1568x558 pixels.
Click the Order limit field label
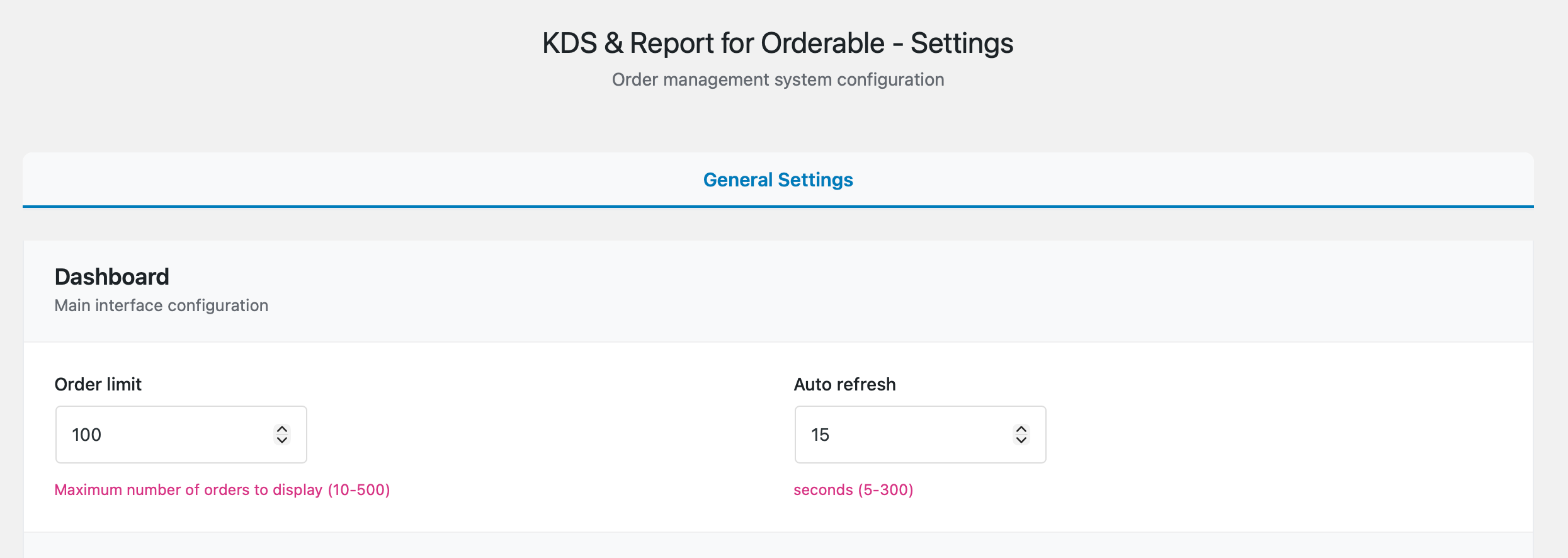98,384
